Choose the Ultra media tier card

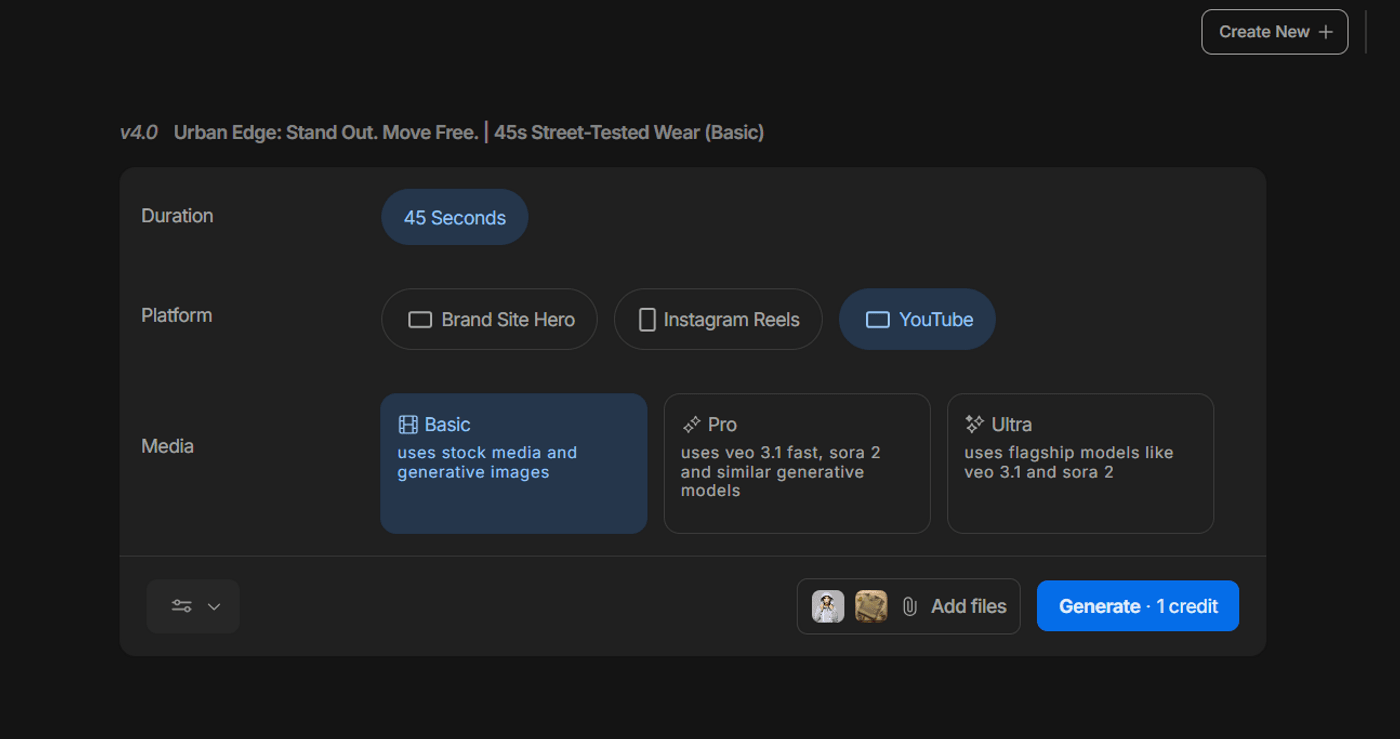[x=1080, y=463]
